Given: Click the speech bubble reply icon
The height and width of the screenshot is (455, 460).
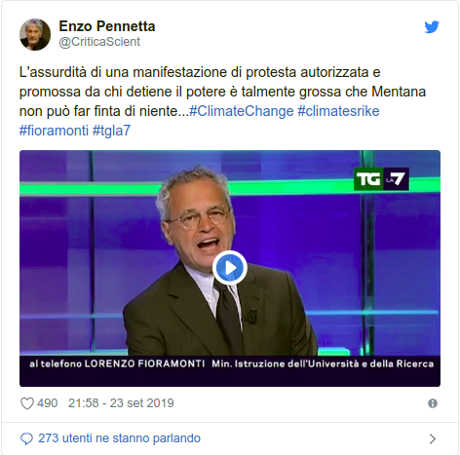Looking at the screenshot, I should coord(27,438).
